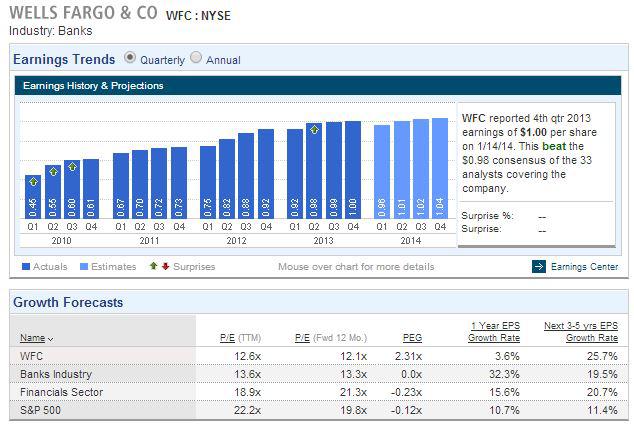The width and height of the screenshot is (634, 442).
Task: Click S&P 500 PEG value -0.12x
Action: point(406,410)
